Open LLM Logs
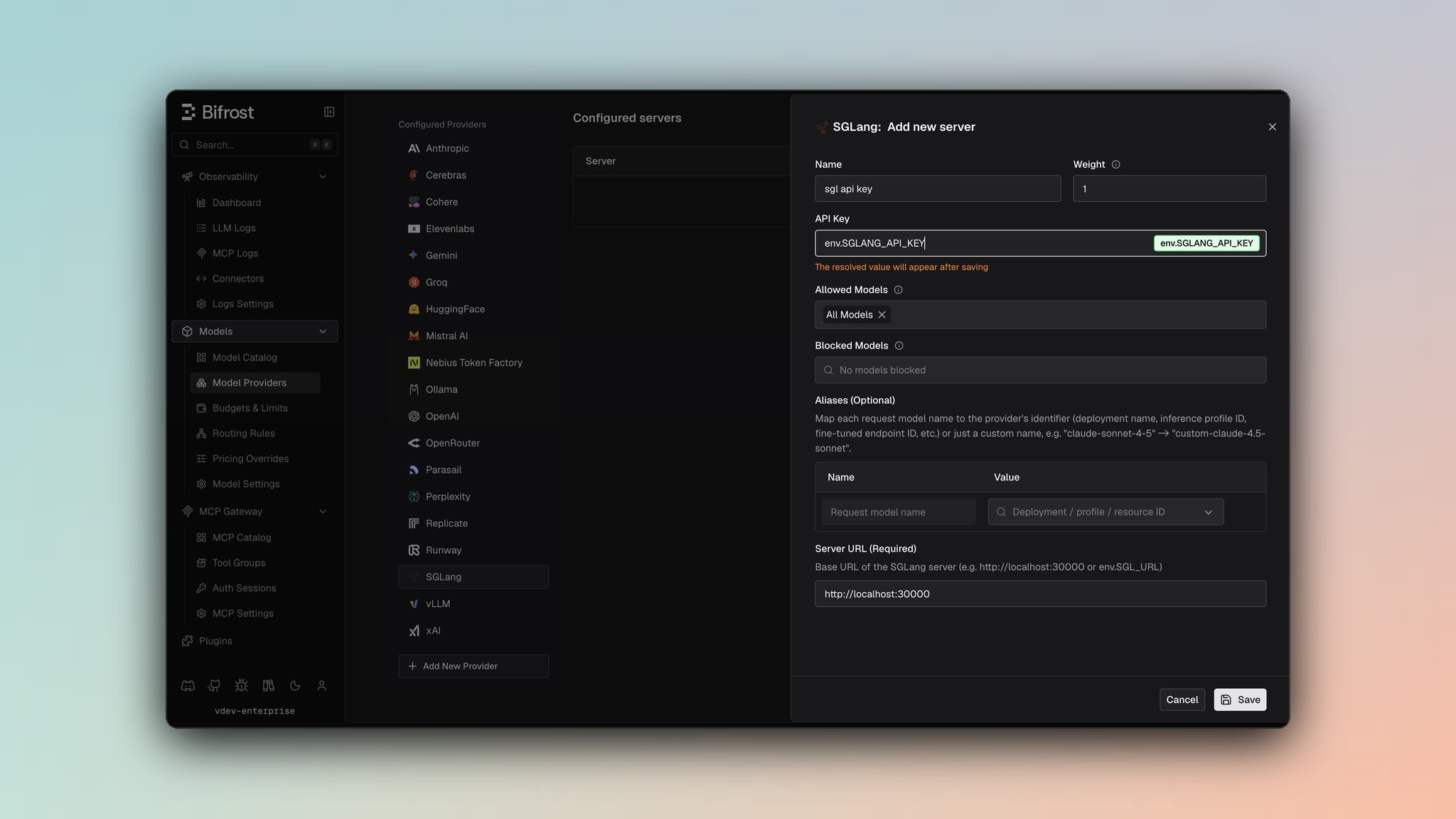Screen dimensions: 1456x819 tap(255, 228)
